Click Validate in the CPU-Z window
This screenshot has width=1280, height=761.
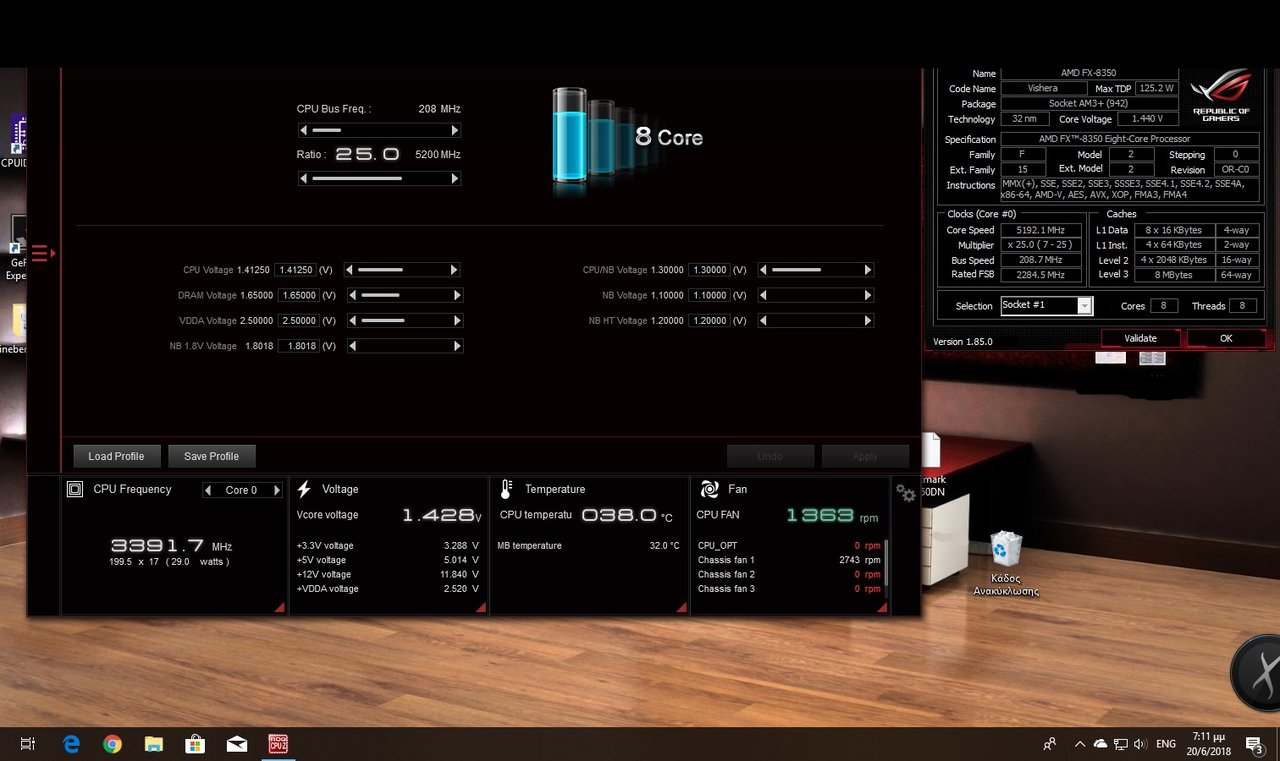tap(1140, 338)
